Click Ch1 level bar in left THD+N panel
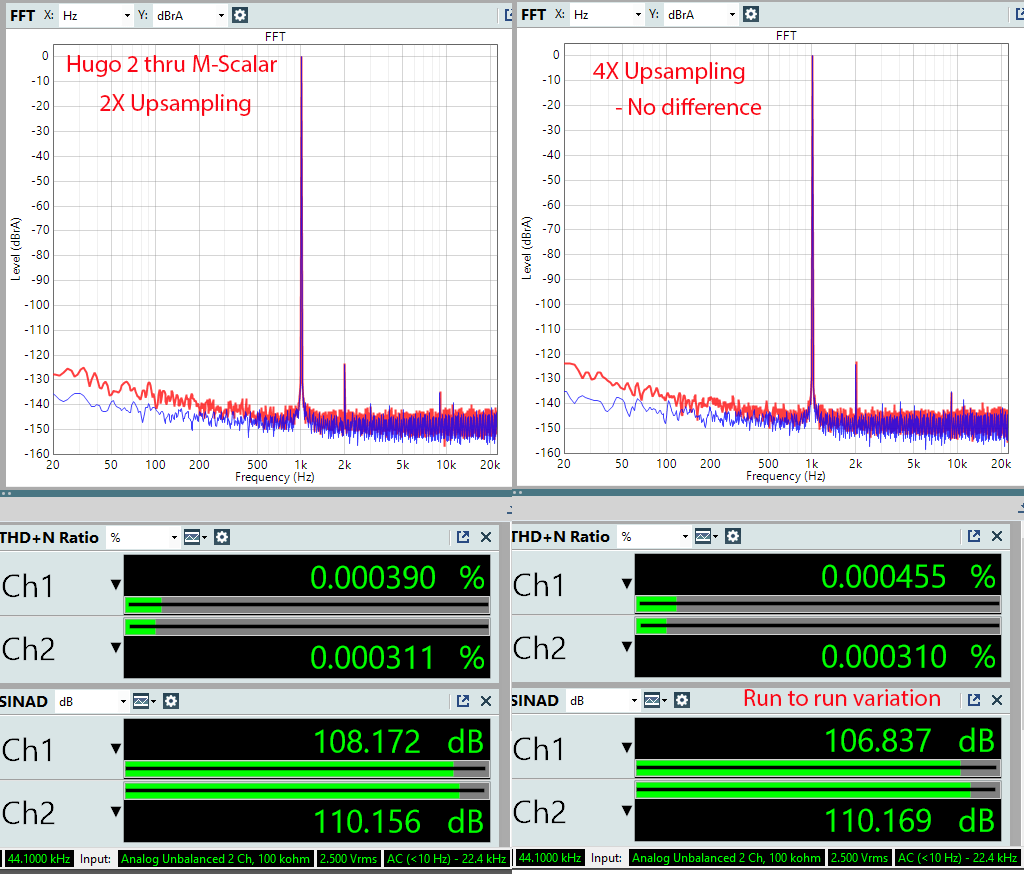 [x=306, y=605]
